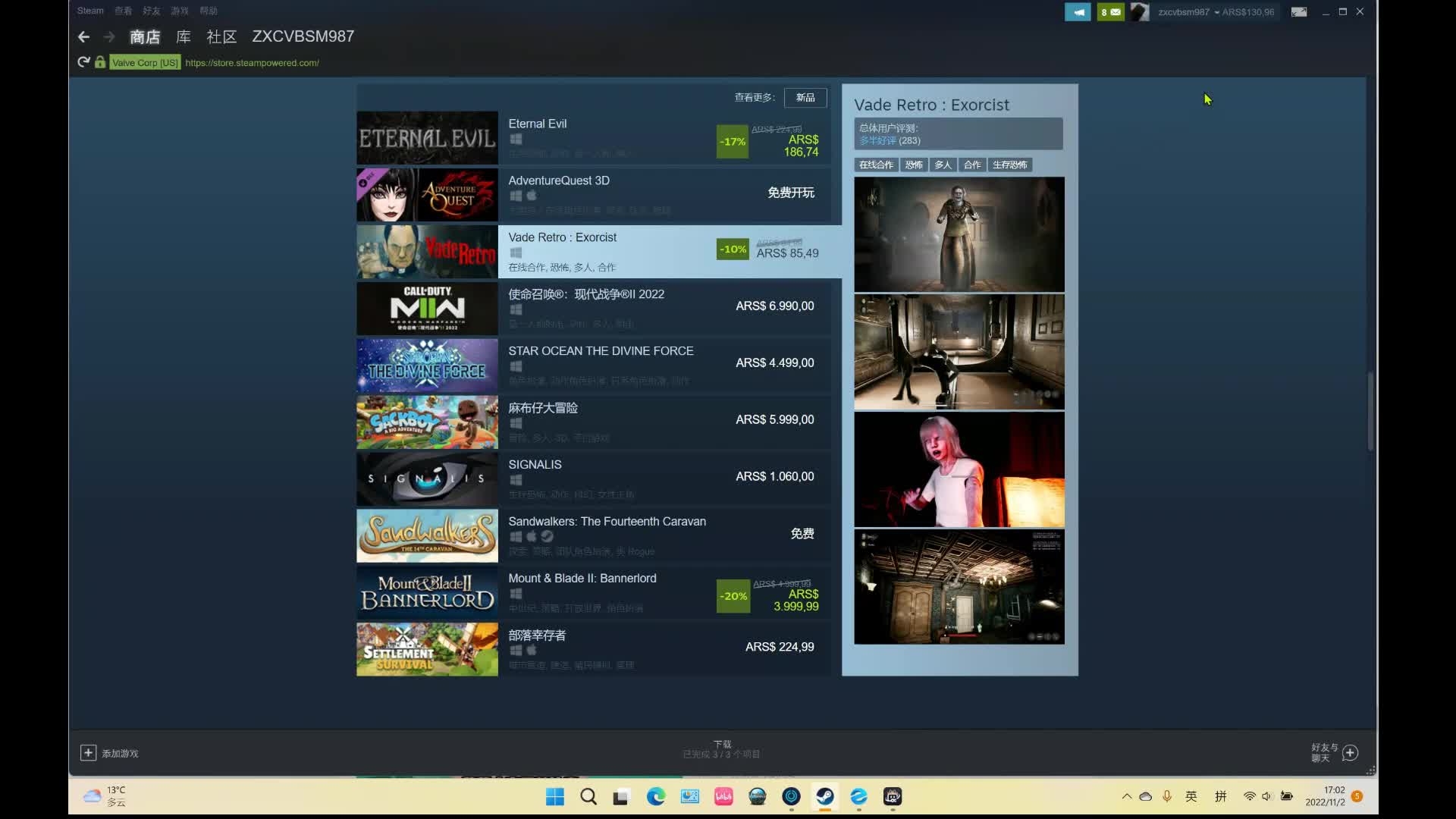Open the 部落幸存者 listing
This screenshot has width=1456, height=819.
pos(593,650)
